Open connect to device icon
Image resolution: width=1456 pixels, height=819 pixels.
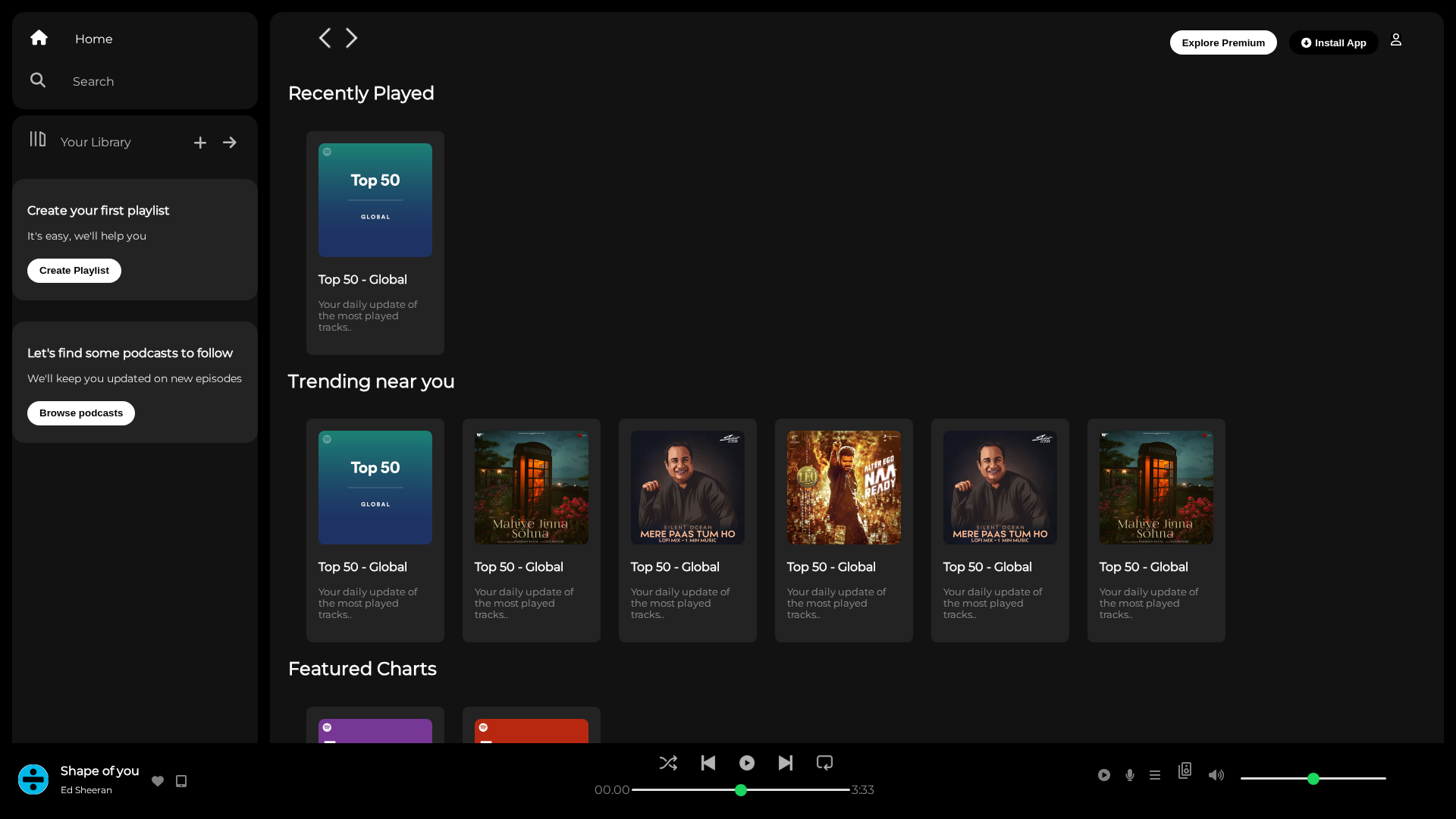pyautogui.click(x=1185, y=770)
